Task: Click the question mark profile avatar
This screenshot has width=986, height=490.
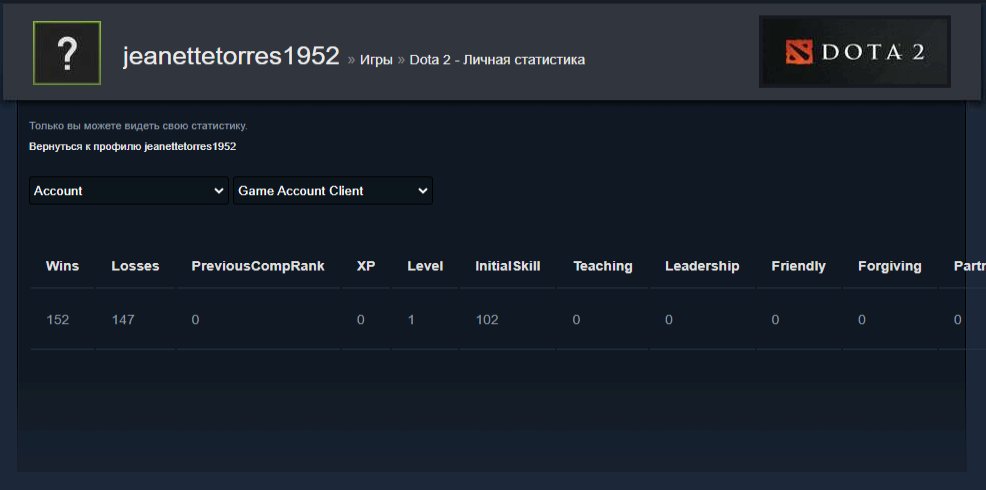Action: pos(67,54)
